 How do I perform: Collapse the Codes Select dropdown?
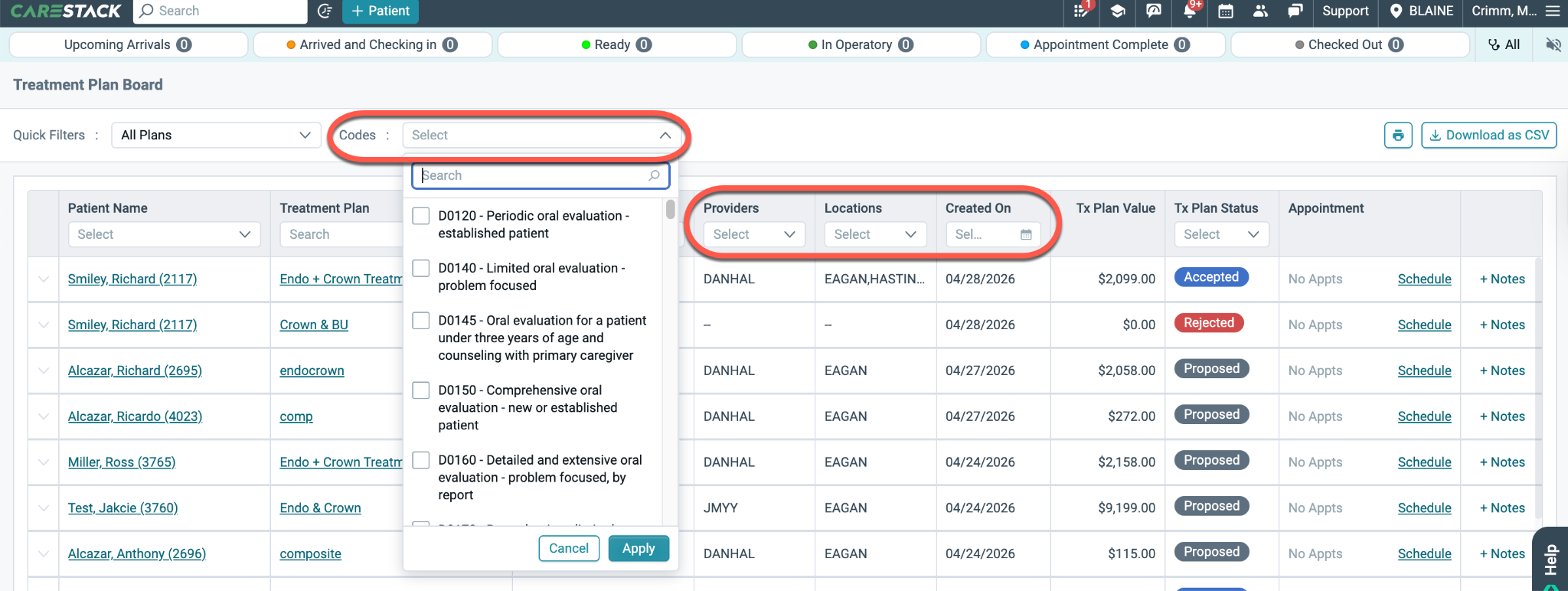(541, 135)
